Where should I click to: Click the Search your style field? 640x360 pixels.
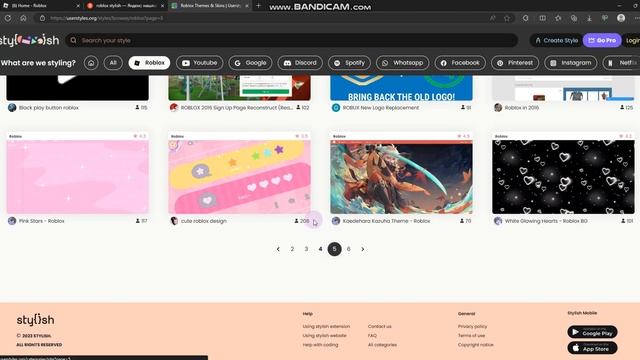291,40
